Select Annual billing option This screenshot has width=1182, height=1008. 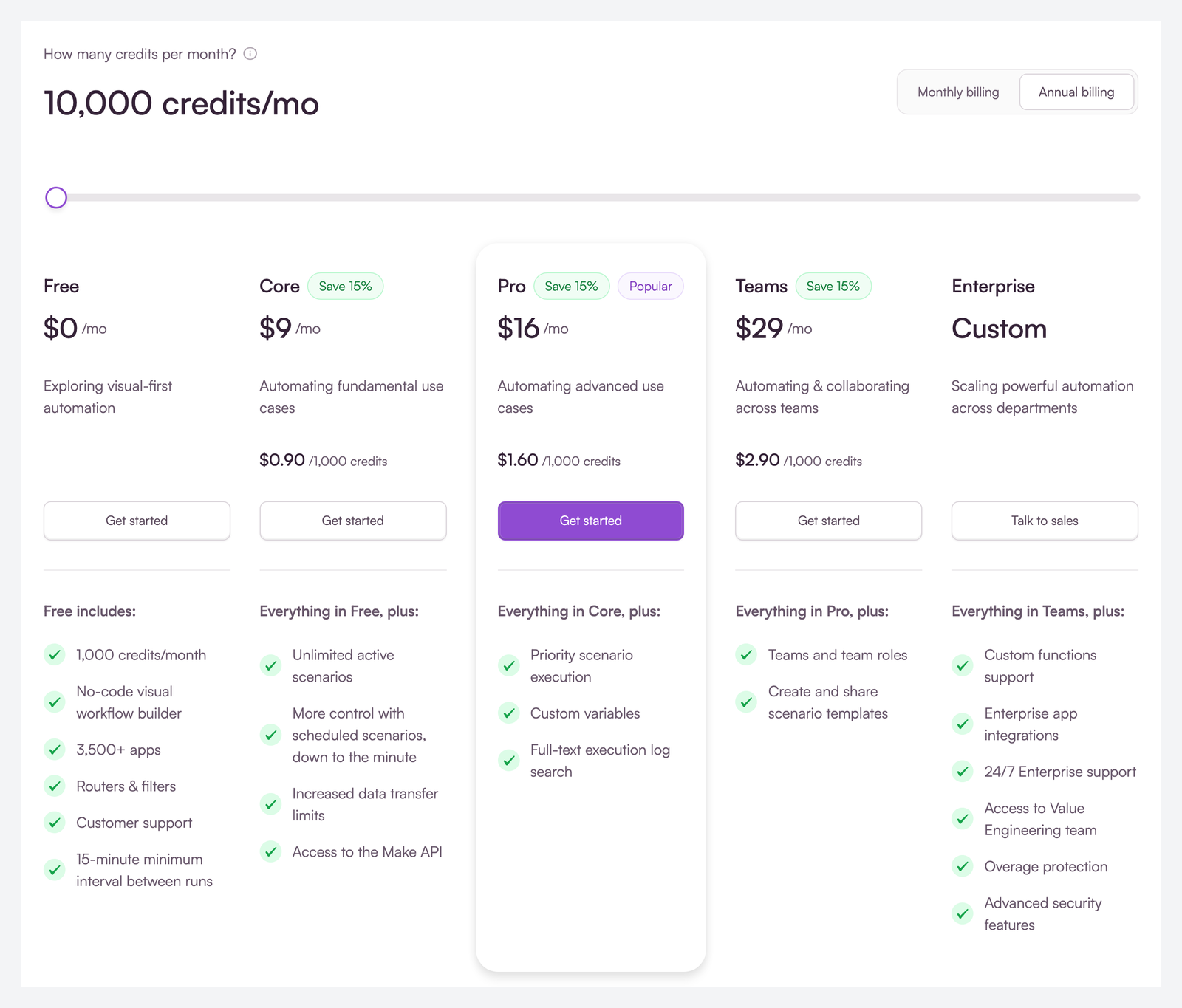(1076, 92)
